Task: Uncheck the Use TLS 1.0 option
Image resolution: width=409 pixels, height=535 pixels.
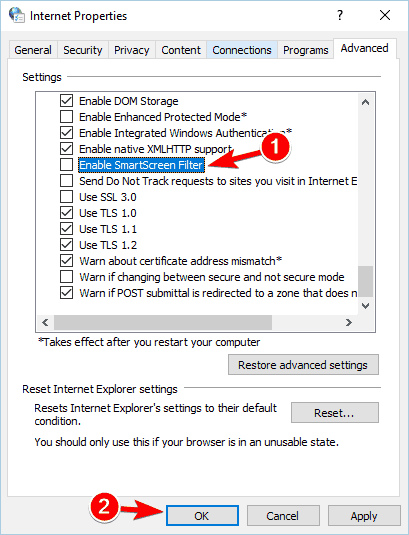Action: coord(66,213)
